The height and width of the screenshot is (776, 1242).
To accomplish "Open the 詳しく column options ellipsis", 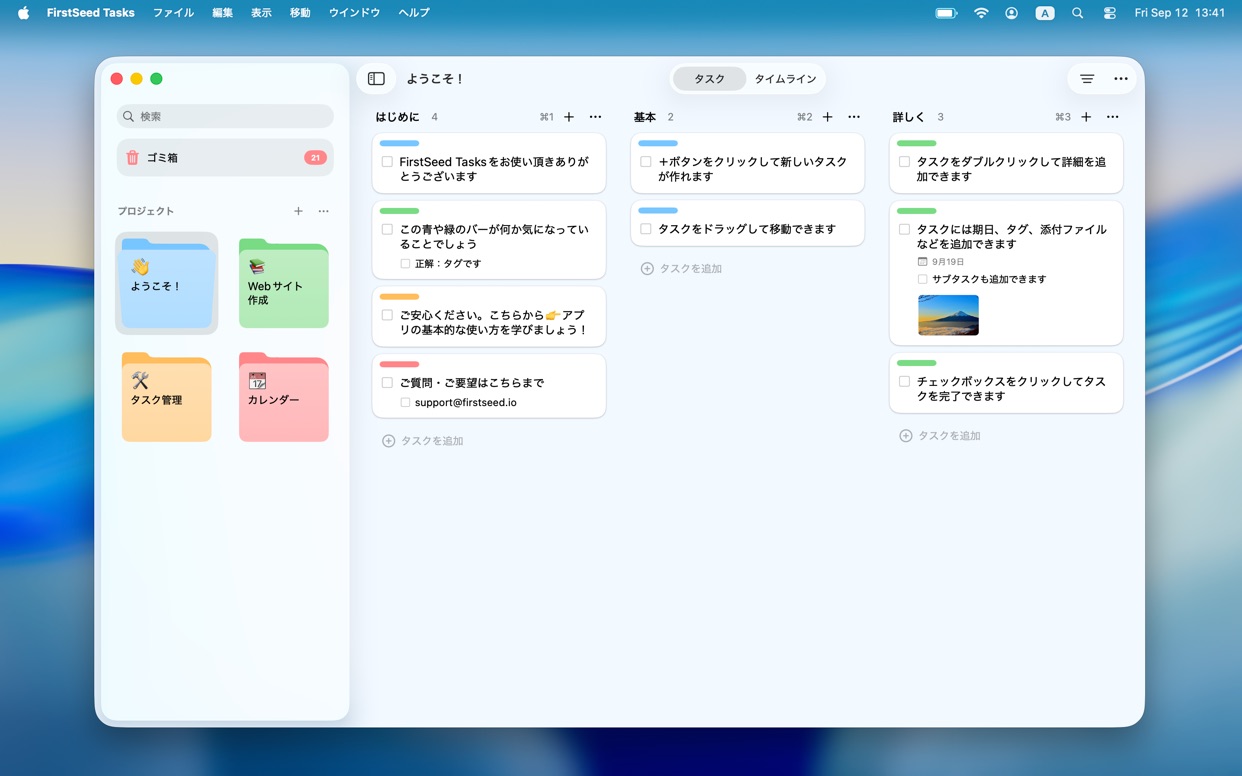I will coord(1112,117).
